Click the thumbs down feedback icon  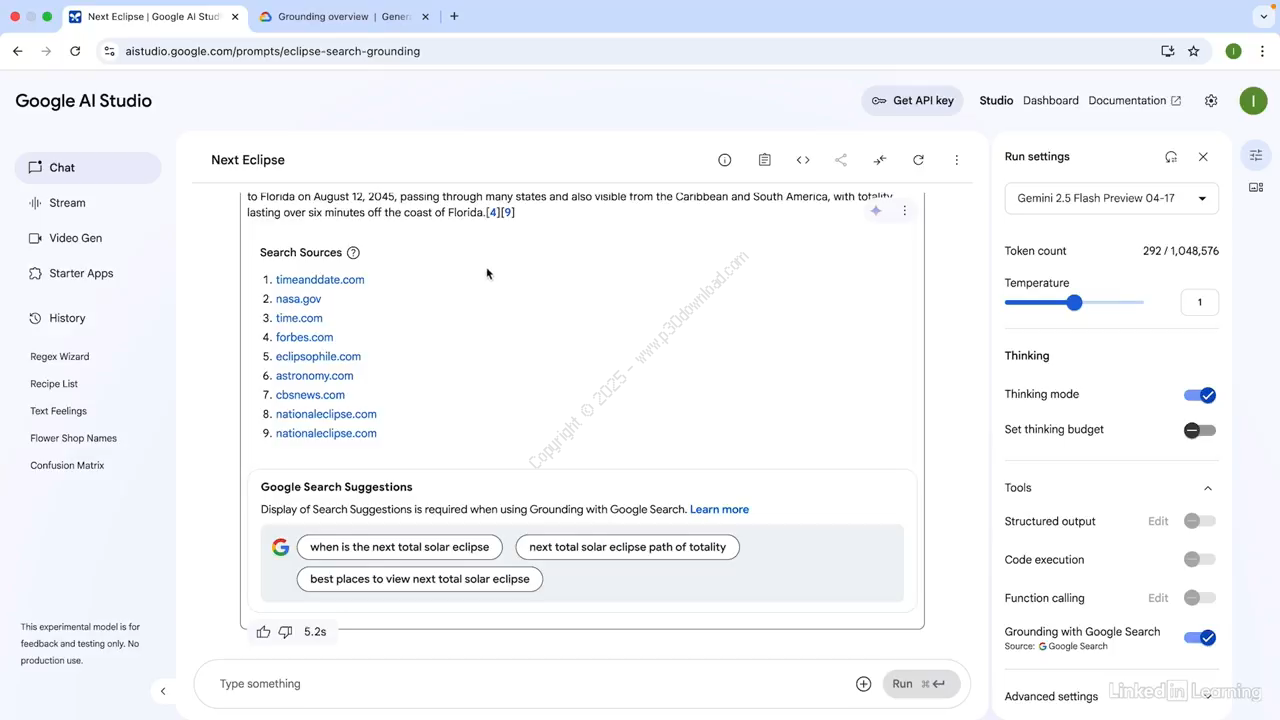[x=285, y=632]
